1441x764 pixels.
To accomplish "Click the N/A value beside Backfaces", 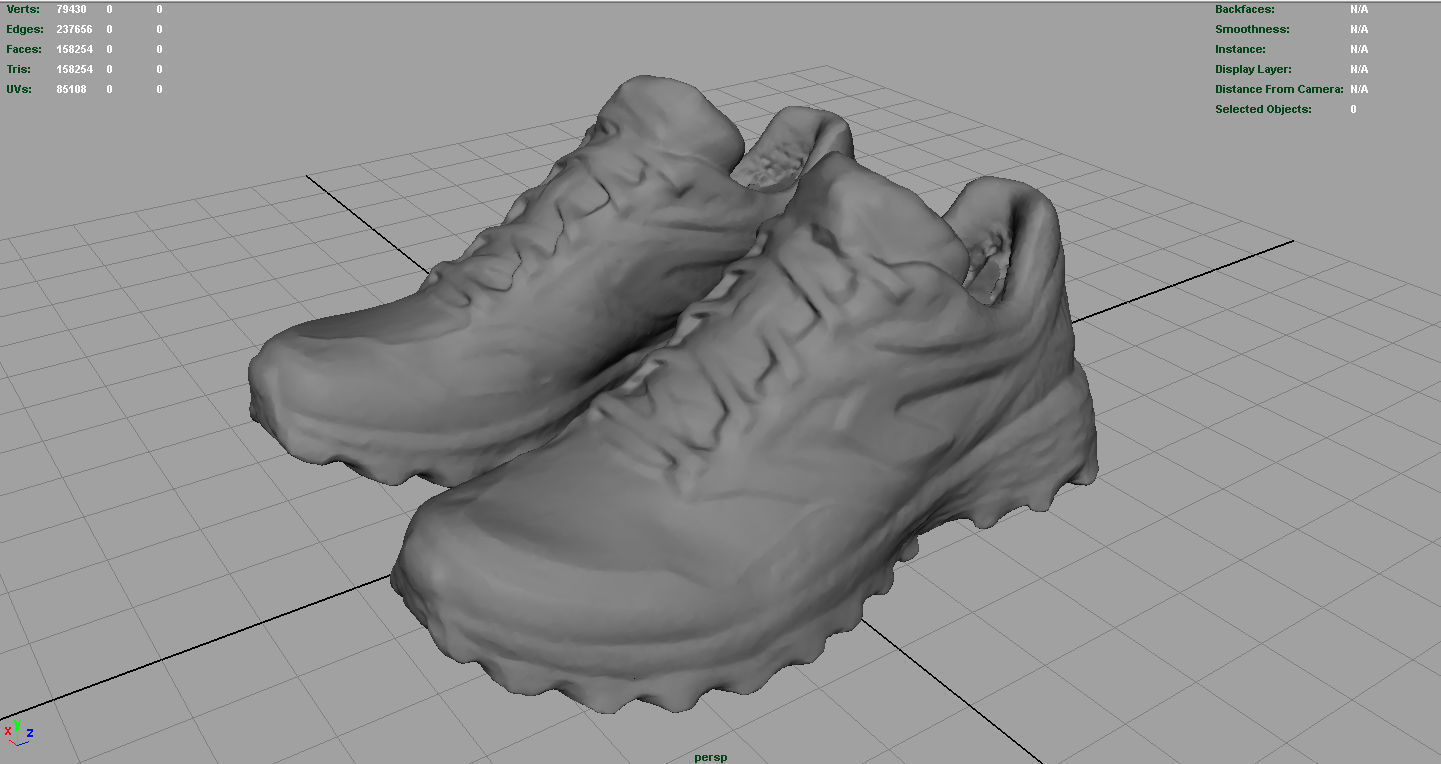I will (1359, 9).
